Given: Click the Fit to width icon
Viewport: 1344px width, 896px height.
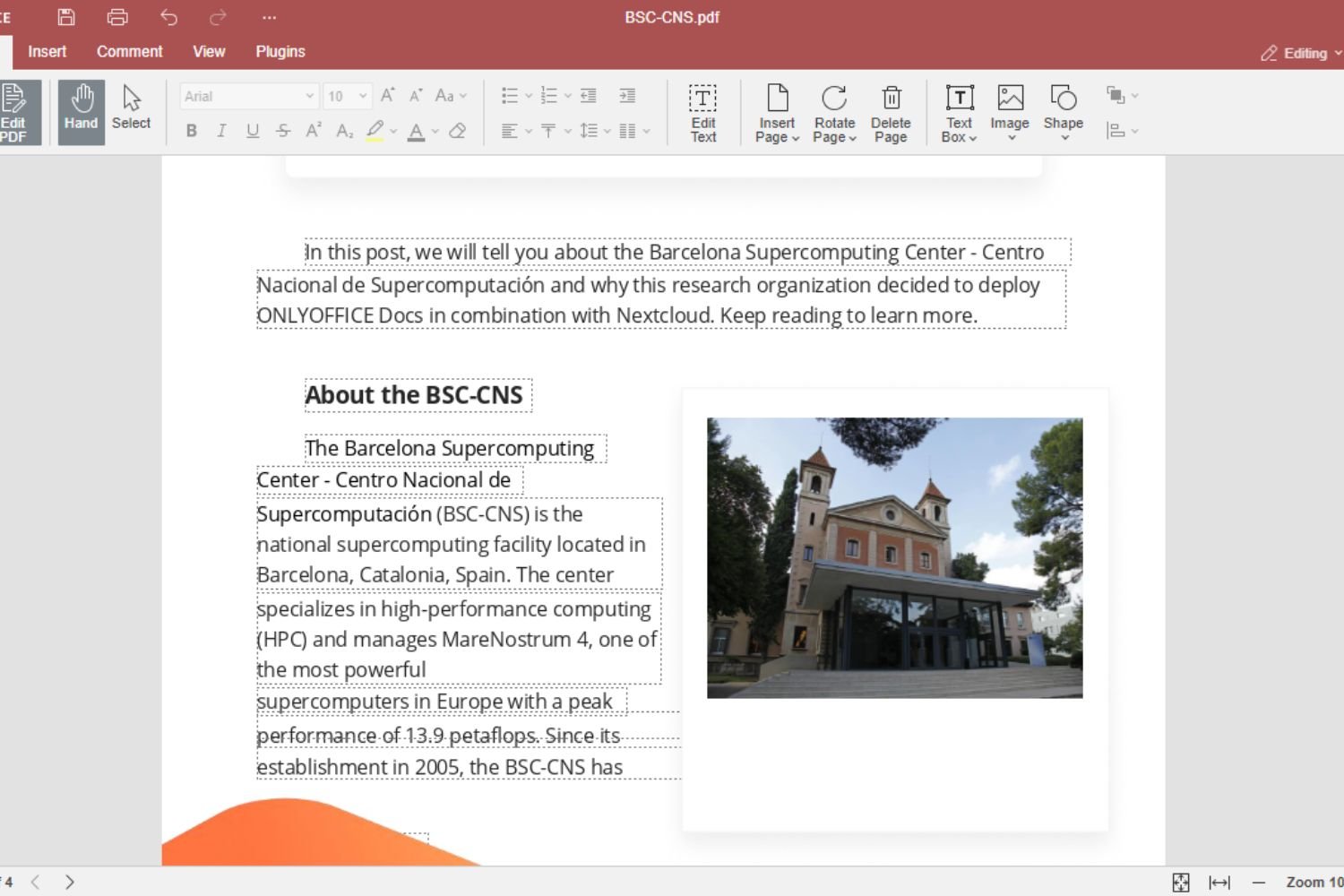Looking at the screenshot, I should 1219,883.
